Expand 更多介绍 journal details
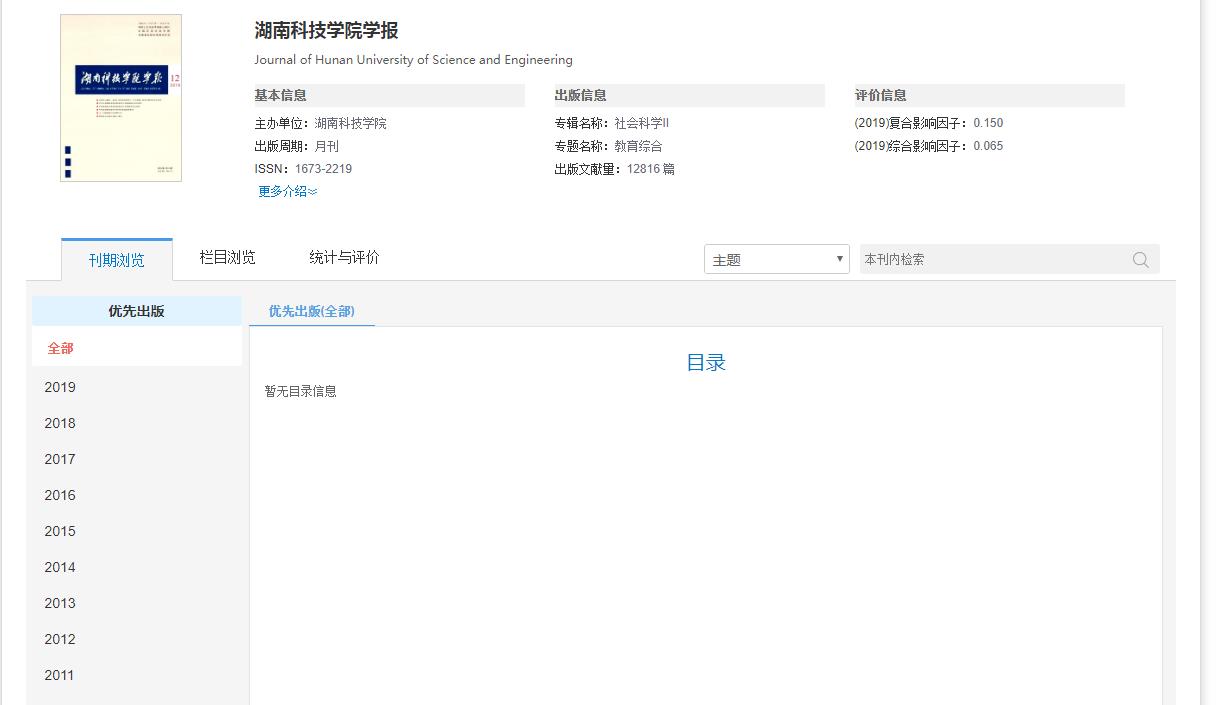Viewport: 1226px width, 705px height. [287, 192]
